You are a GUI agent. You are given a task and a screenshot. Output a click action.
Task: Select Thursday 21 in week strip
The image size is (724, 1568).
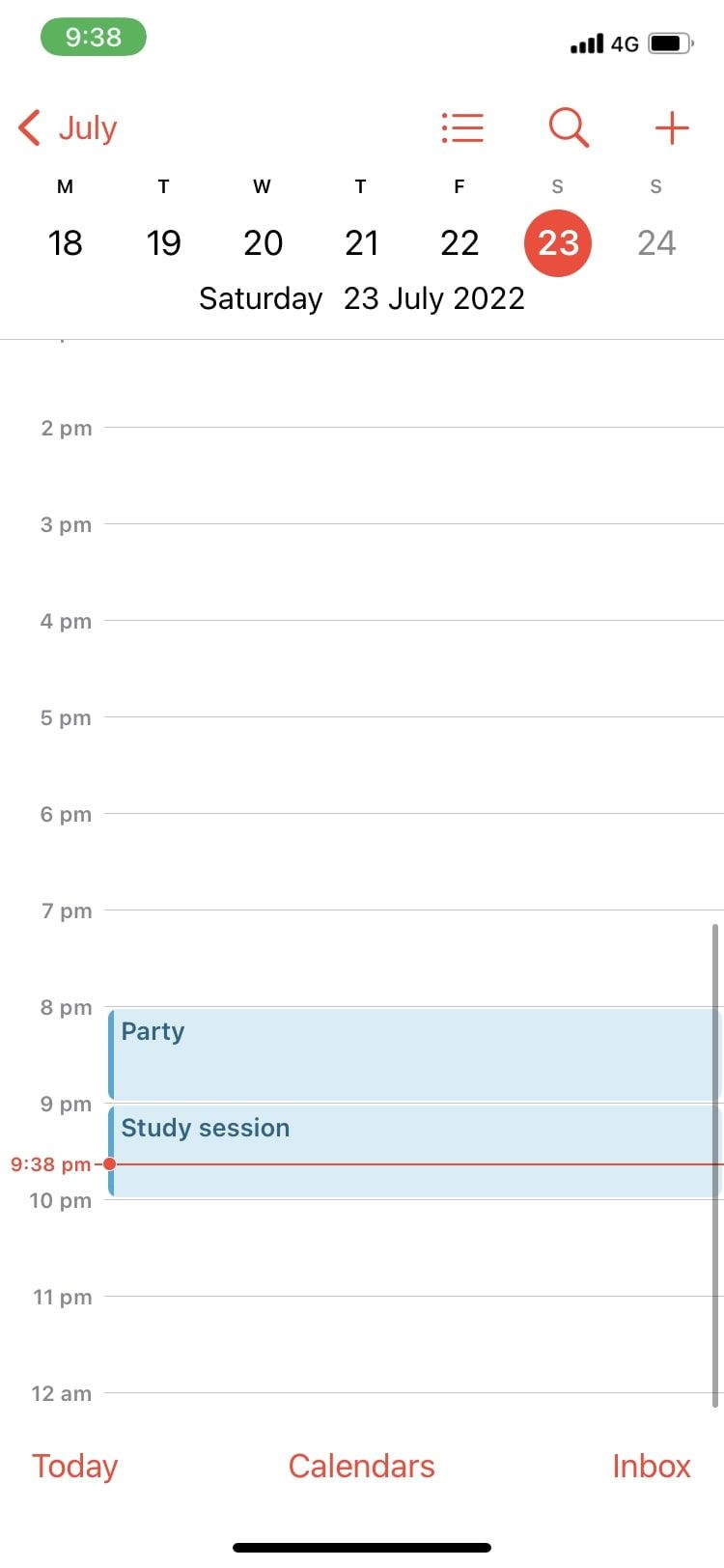(x=361, y=242)
